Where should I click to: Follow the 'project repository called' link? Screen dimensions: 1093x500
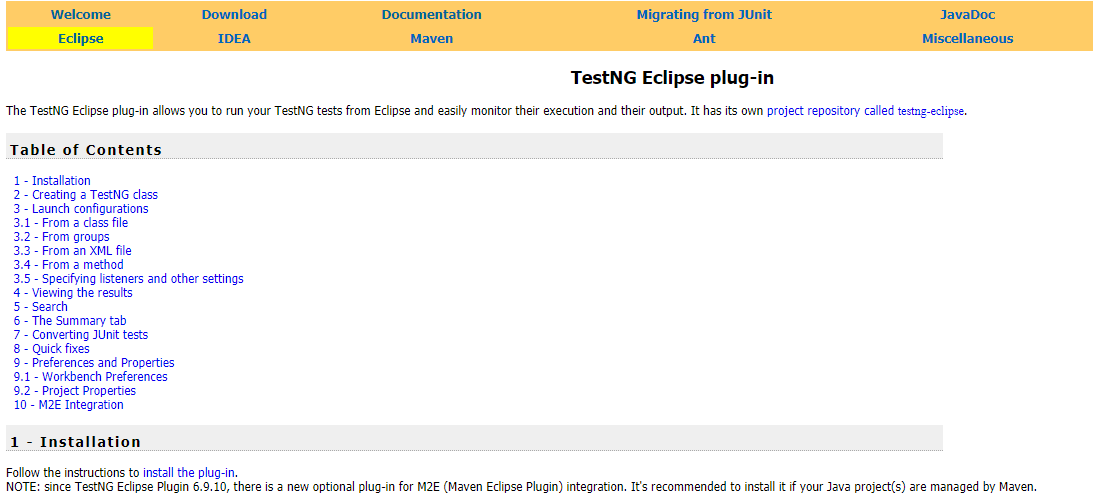[830, 110]
